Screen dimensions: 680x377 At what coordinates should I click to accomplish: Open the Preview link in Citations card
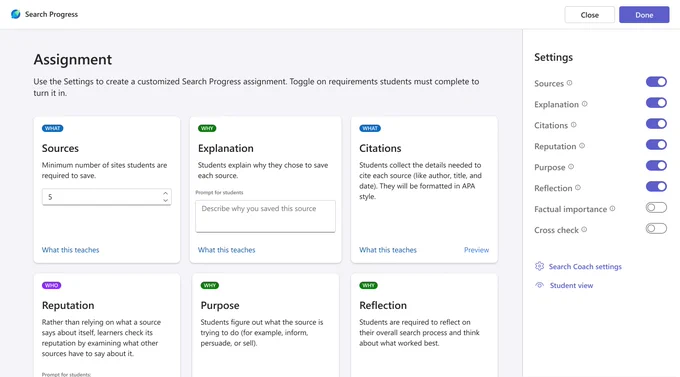[x=476, y=250]
